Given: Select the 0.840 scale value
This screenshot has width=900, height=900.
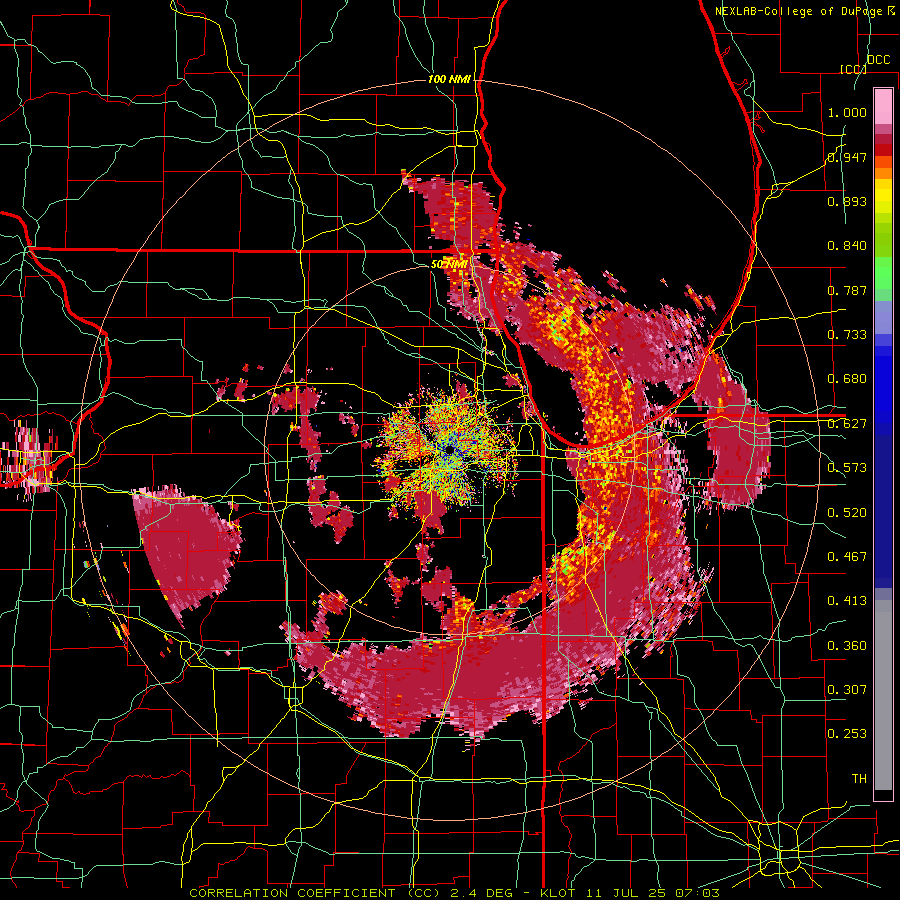Looking at the screenshot, I should pyautogui.click(x=847, y=246).
